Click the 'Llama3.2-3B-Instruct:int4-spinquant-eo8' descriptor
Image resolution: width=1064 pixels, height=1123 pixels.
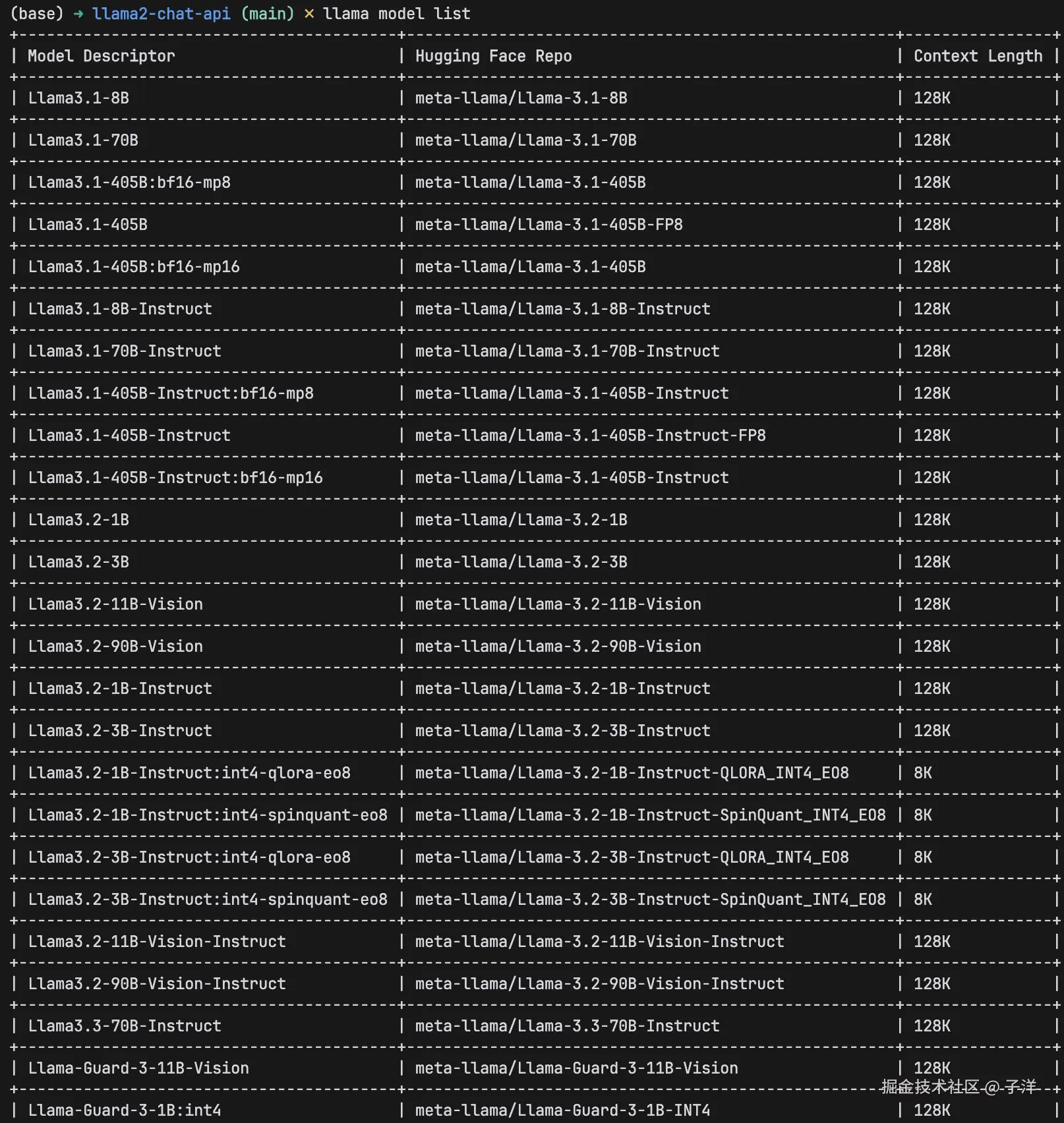click(x=208, y=900)
